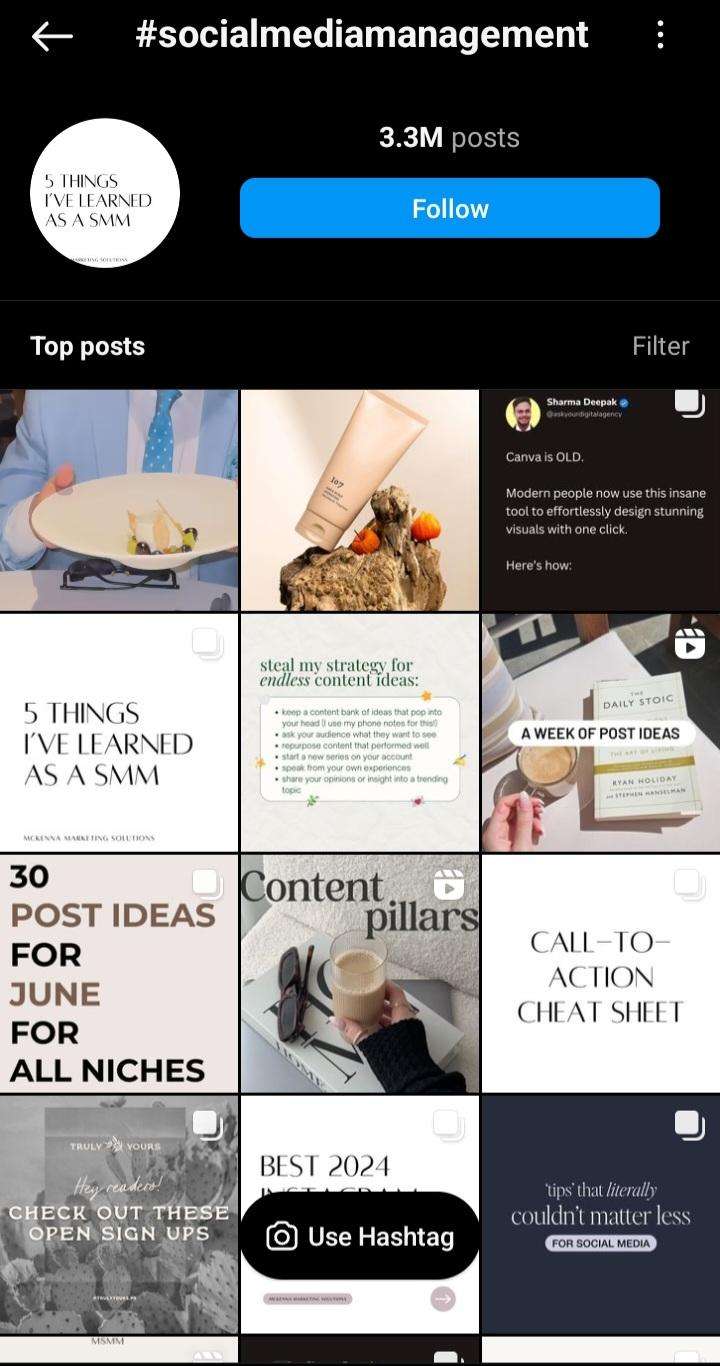
Task: Follow the #socialmediamanagement hashtag
Action: [x=450, y=208]
